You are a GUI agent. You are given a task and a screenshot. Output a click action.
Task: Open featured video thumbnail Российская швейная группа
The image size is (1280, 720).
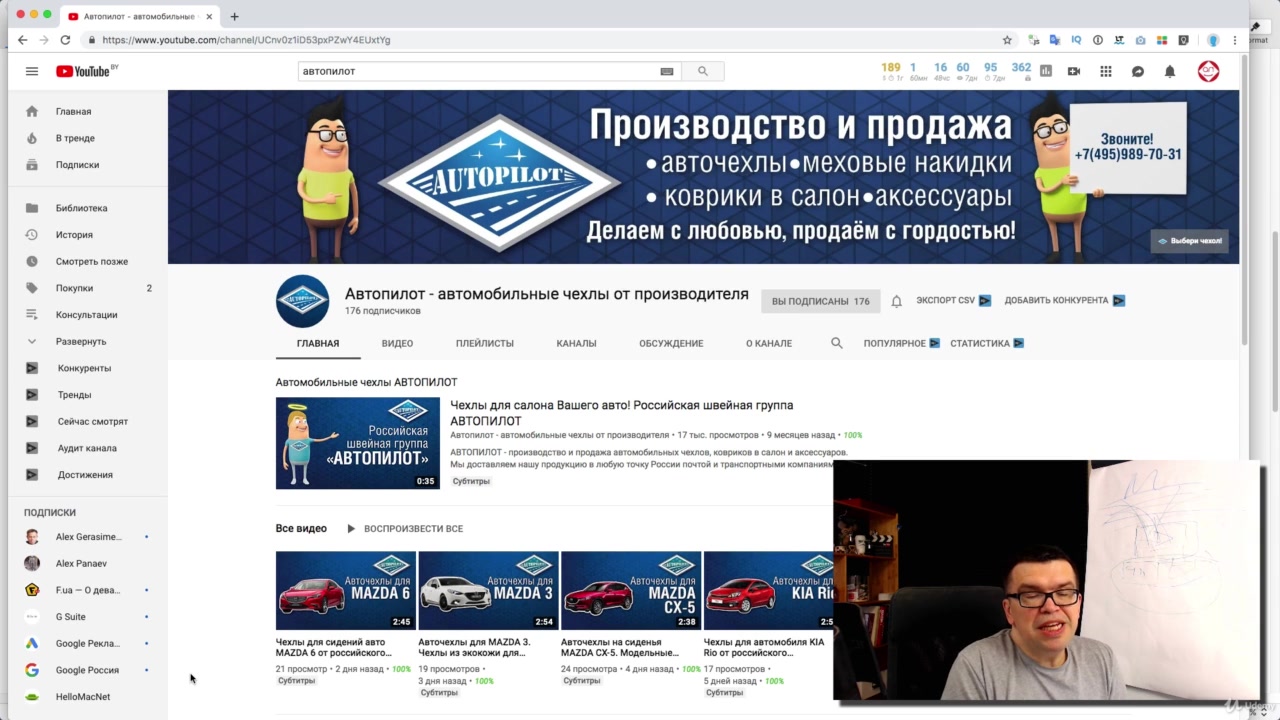(x=358, y=443)
